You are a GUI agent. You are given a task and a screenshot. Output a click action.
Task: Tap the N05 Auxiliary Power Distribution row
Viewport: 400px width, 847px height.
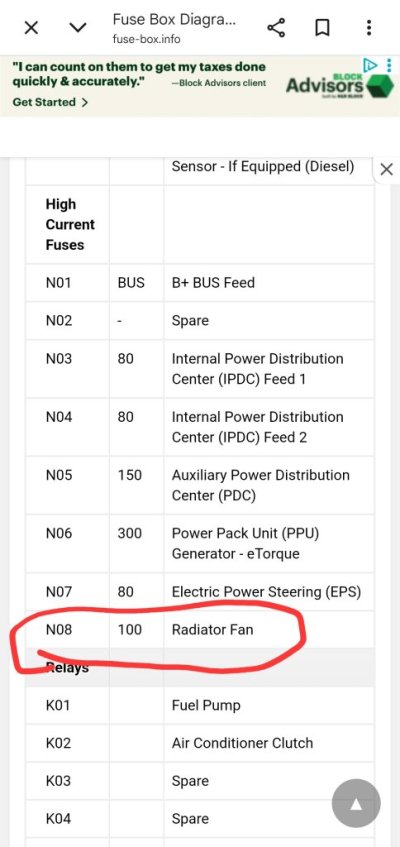pos(199,485)
